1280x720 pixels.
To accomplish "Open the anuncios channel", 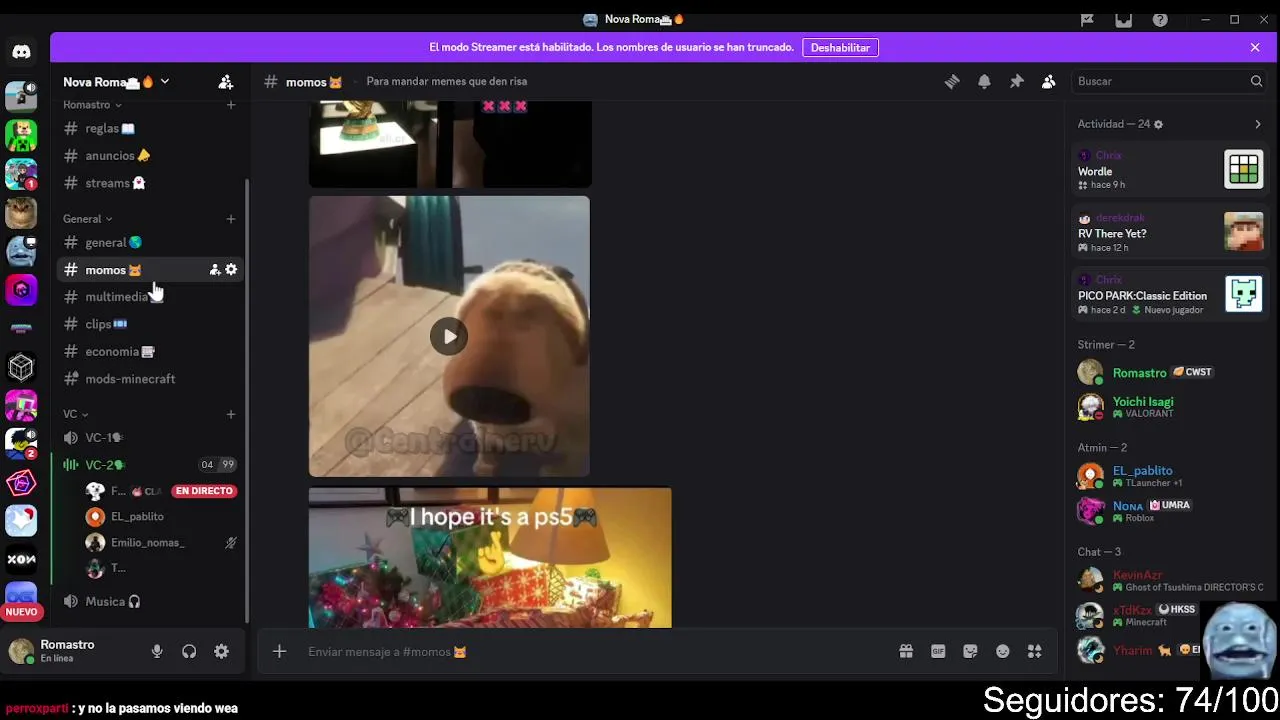I will pos(149,156).
